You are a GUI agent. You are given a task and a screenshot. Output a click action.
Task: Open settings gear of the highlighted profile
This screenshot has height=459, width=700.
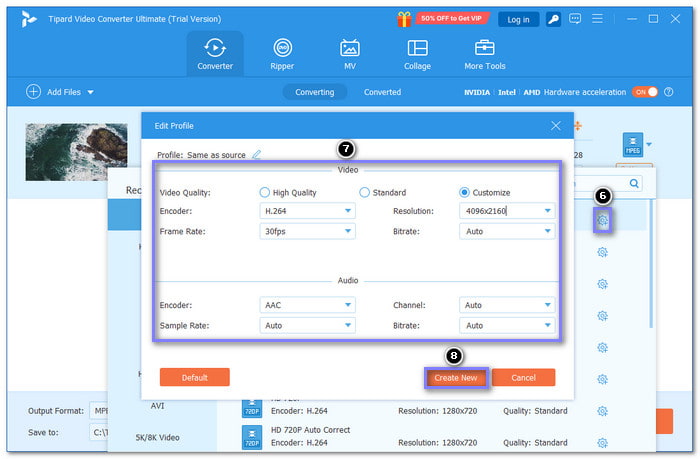602,220
